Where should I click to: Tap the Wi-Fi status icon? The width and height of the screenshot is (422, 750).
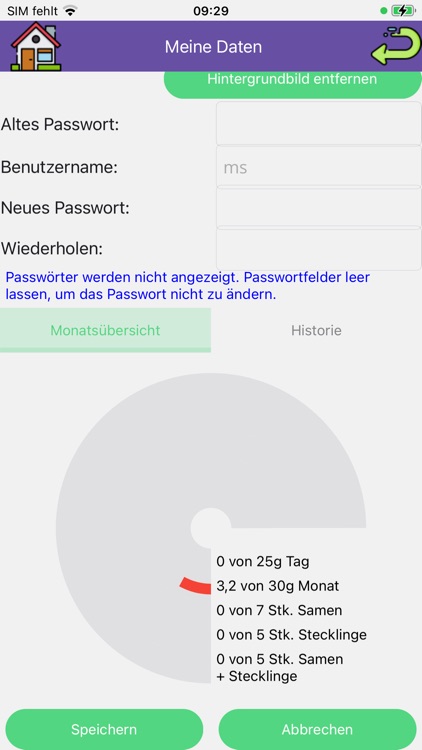(x=71, y=11)
